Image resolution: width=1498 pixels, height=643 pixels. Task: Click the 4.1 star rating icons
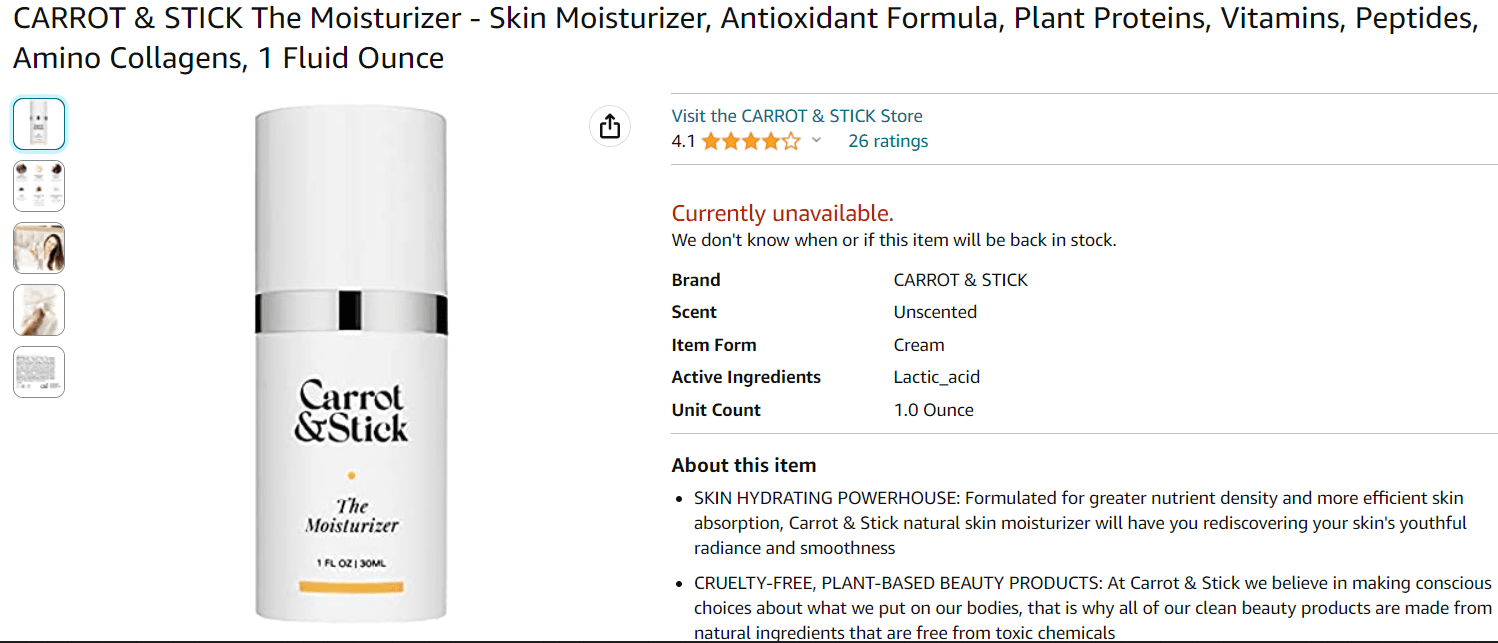[751, 142]
